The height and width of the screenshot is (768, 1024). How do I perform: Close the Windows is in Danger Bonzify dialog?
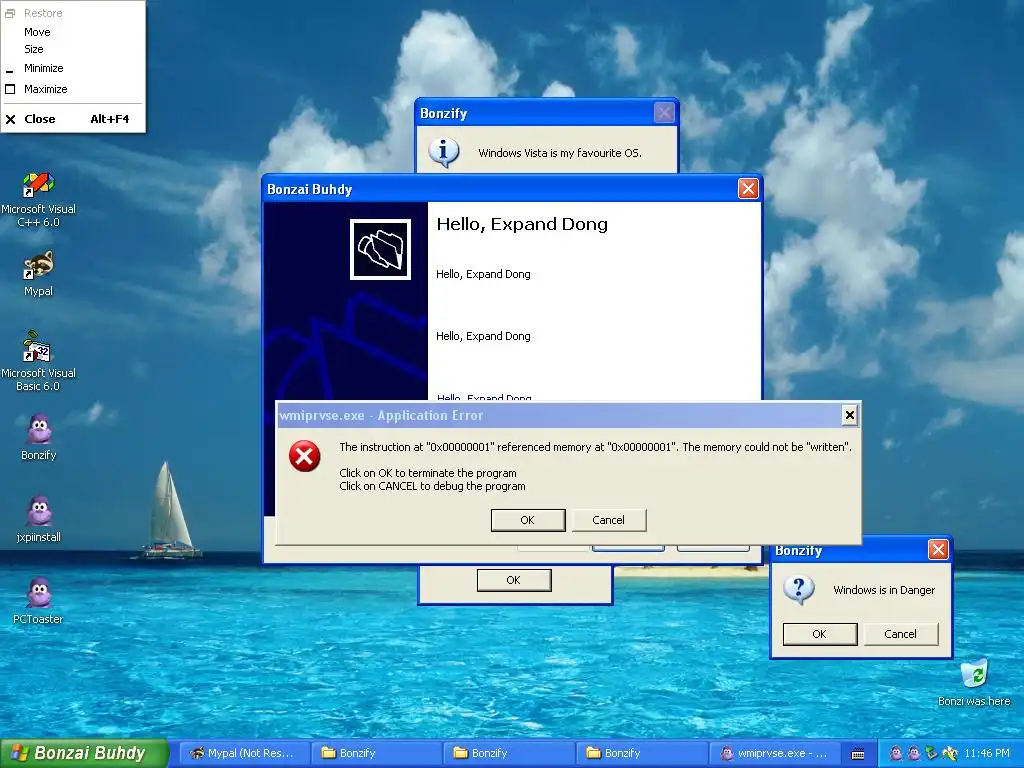point(938,550)
